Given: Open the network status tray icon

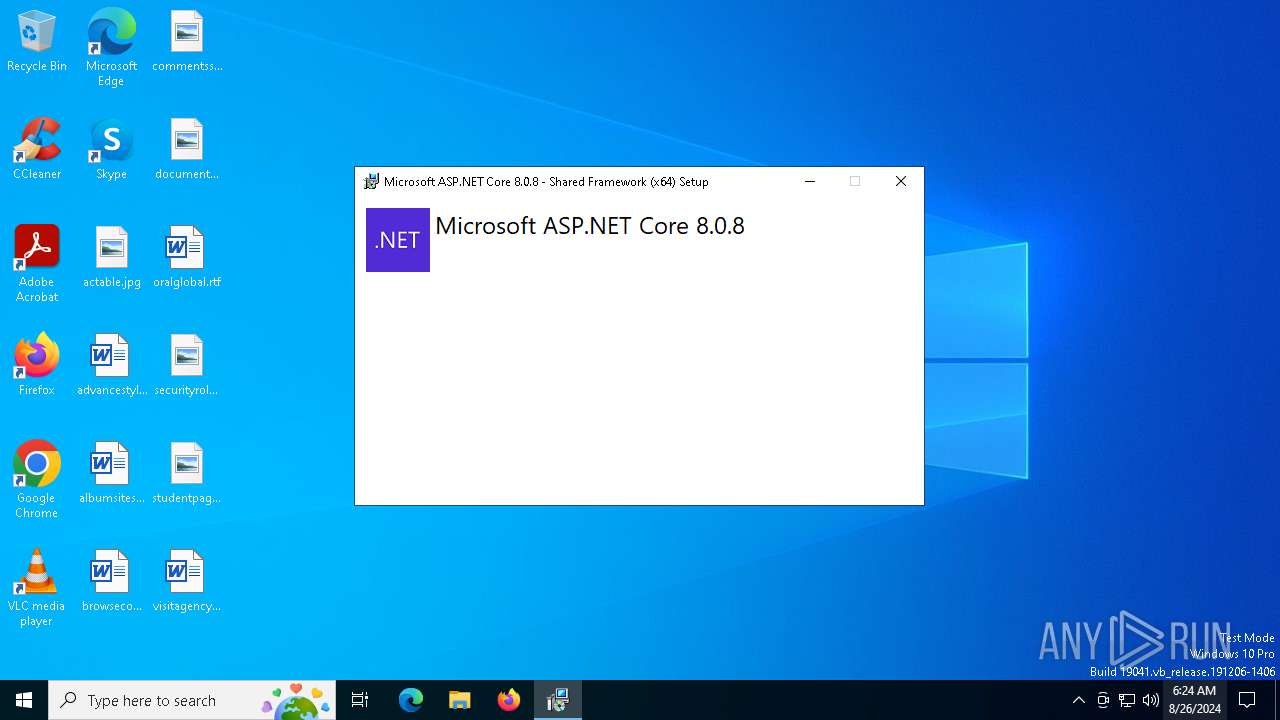Looking at the screenshot, I should point(1127,700).
